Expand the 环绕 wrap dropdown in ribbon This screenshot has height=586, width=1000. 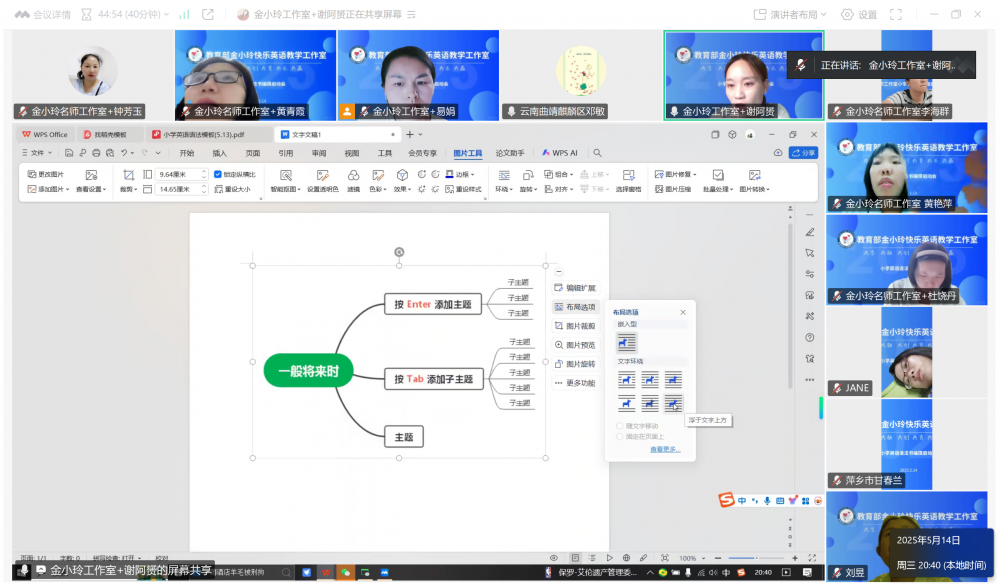tap(503, 188)
